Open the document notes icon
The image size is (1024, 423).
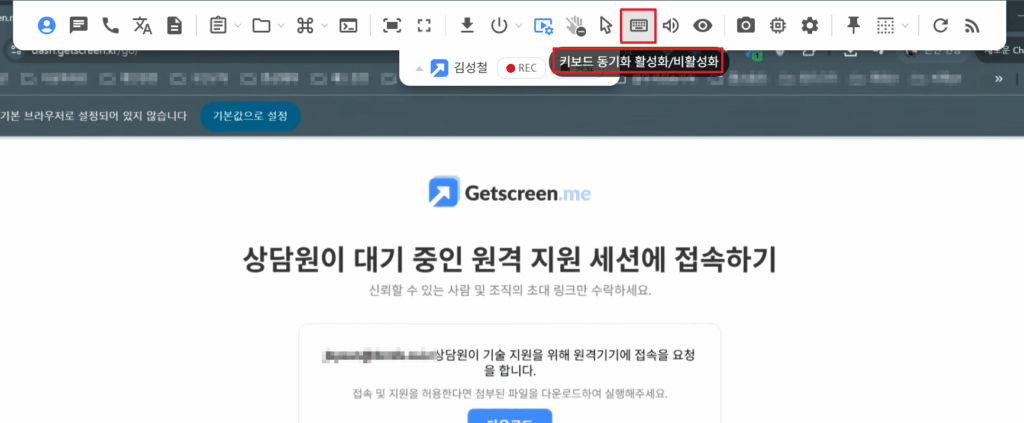click(174, 25)
